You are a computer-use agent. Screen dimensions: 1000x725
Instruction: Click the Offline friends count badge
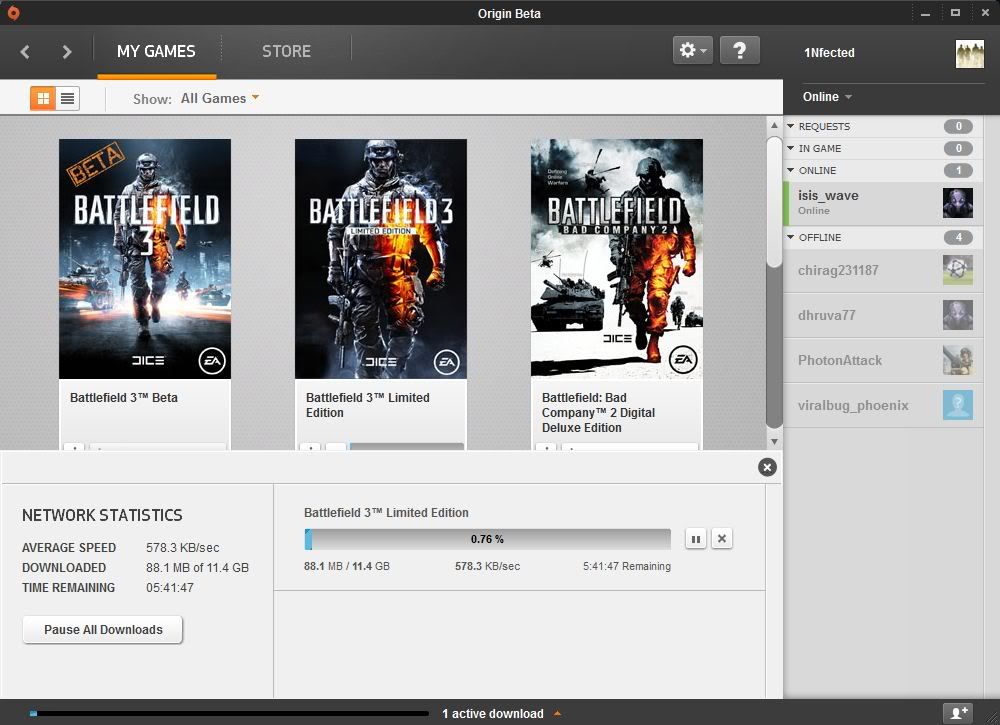coord(958,237)
